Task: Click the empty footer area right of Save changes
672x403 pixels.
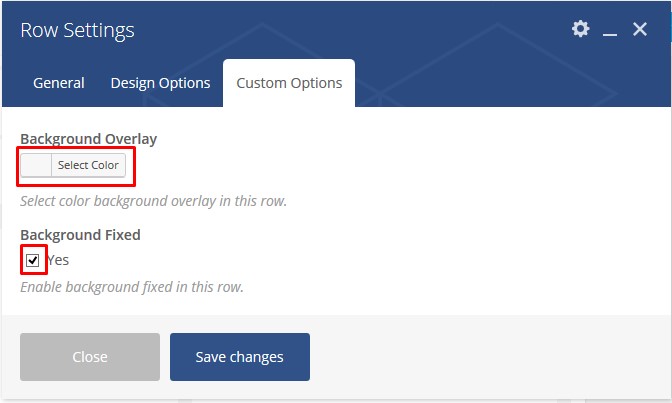Action: pos(489,357)
